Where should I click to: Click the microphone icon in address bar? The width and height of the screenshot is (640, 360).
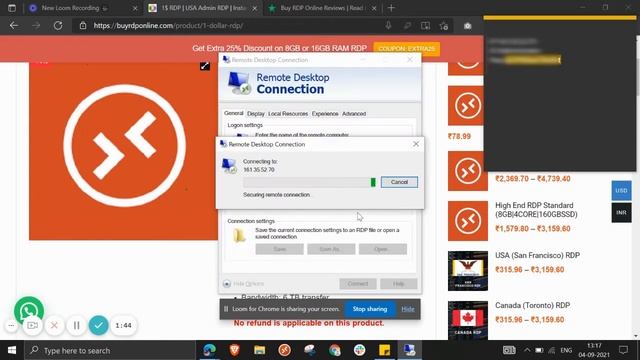388,25
